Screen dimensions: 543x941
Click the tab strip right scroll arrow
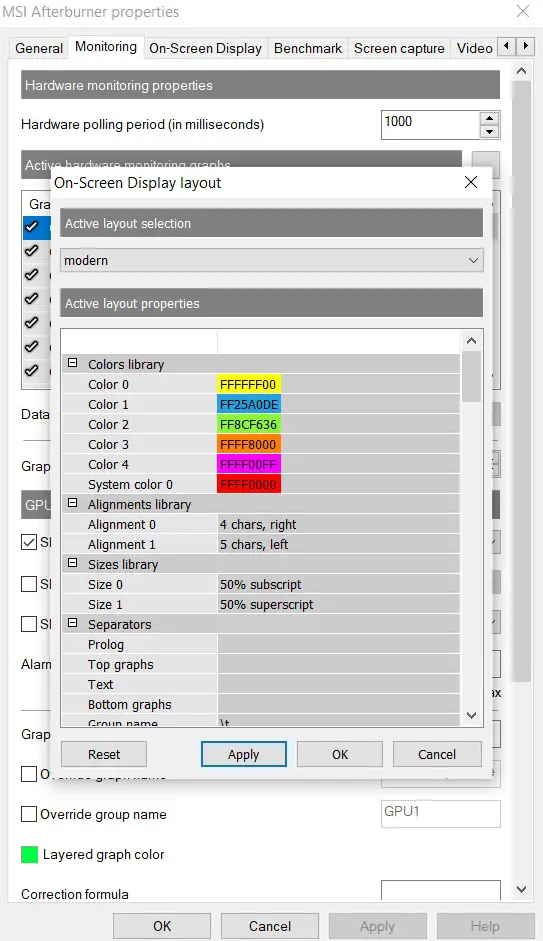tap(526, 46)
